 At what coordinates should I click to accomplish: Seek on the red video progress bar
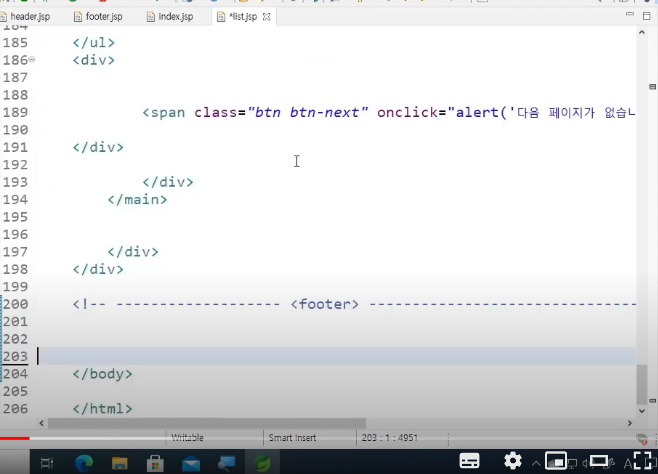coord(15,438)
